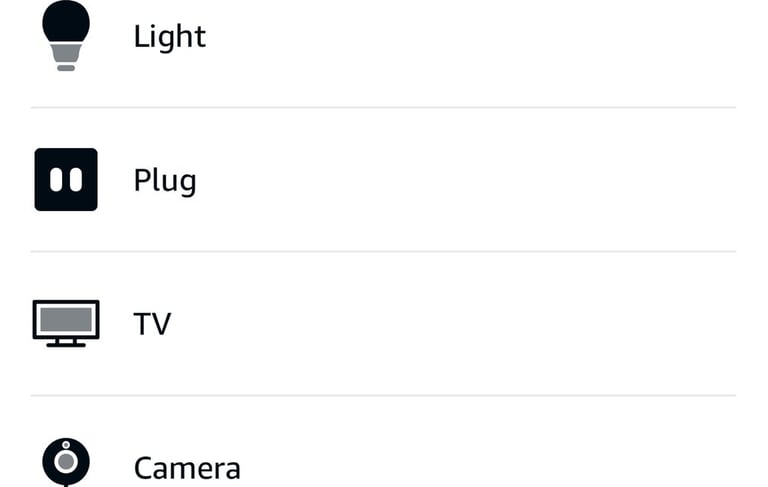
Task: Tap the TV screen icon
Action: coord(66,324)
